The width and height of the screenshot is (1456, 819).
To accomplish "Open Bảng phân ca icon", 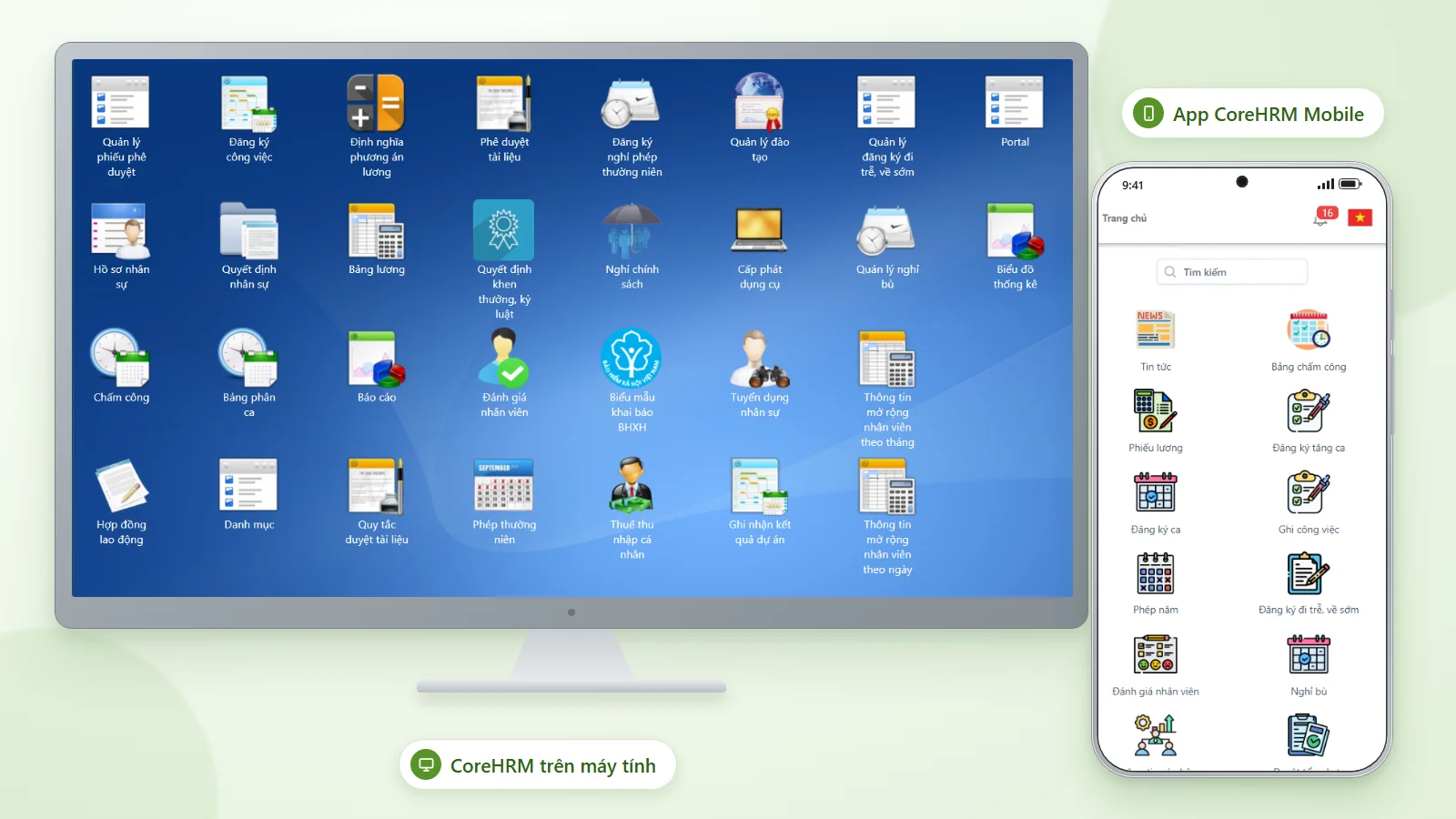I will click(x=248, y=358).
